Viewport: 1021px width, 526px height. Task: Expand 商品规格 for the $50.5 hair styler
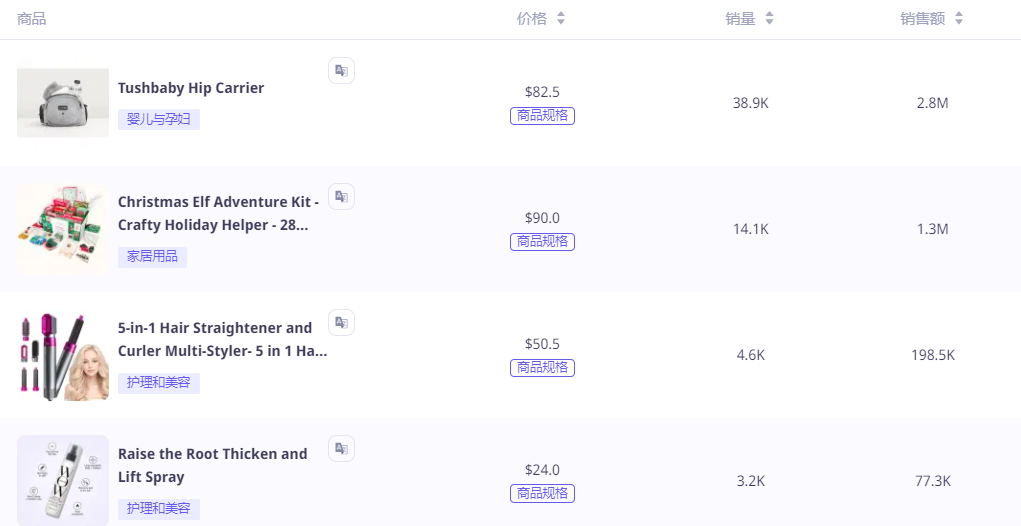(x=542, y=368)
